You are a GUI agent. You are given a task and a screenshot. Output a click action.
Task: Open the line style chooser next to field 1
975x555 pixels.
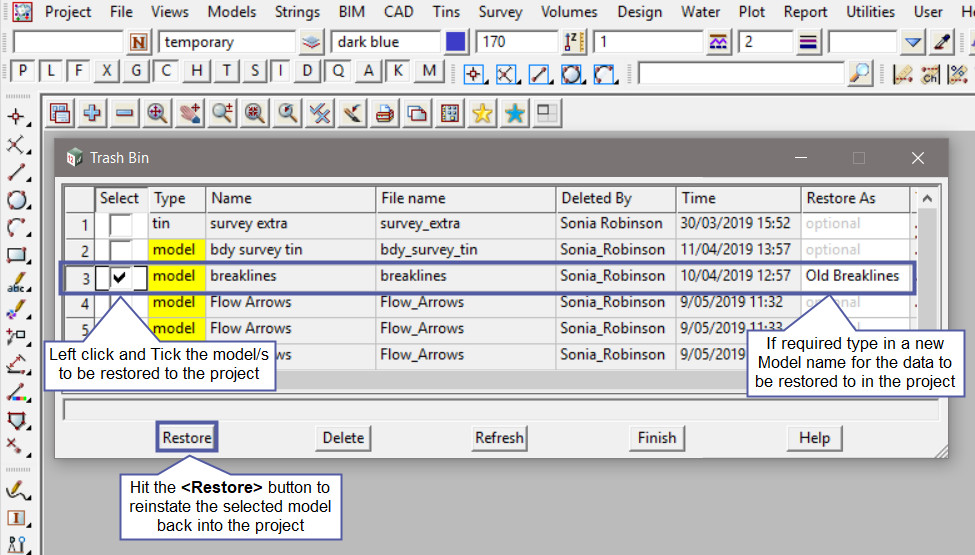click(x=719, y=42)
